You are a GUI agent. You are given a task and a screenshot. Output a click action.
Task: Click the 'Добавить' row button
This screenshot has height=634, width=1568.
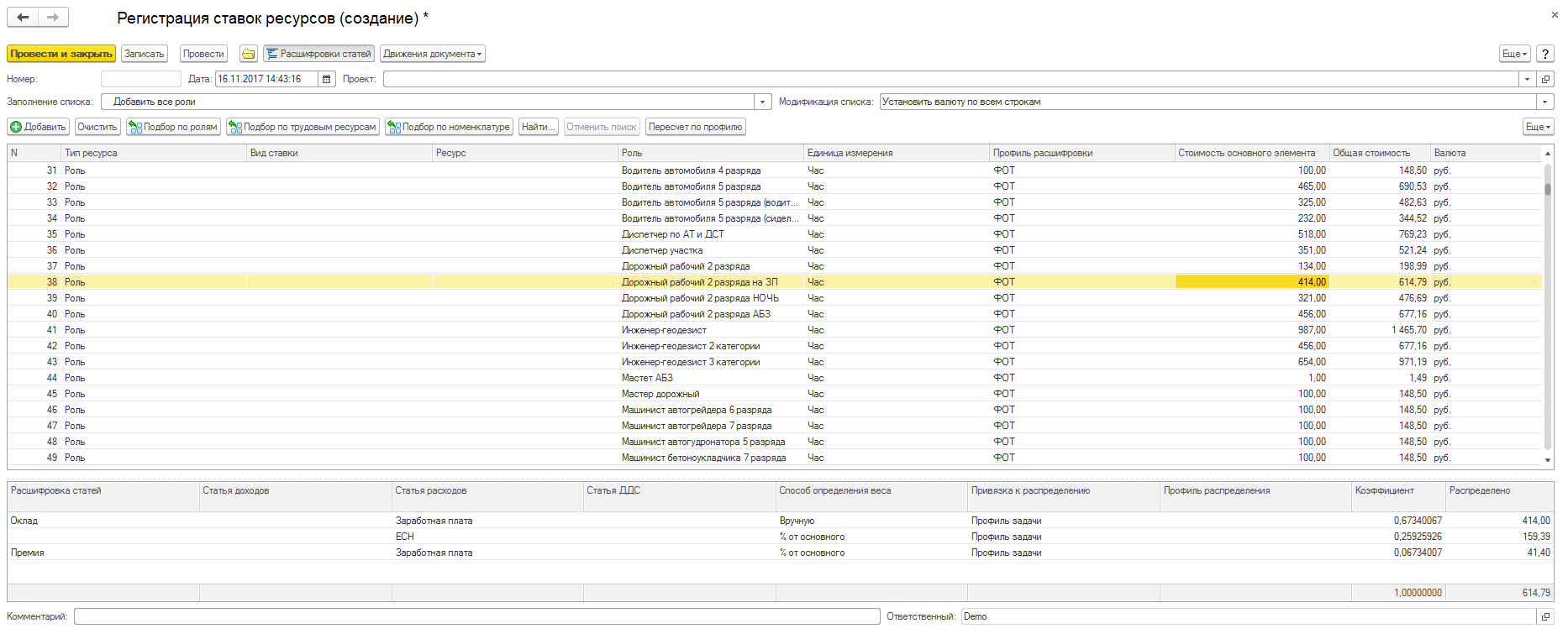tap(38, 127)
